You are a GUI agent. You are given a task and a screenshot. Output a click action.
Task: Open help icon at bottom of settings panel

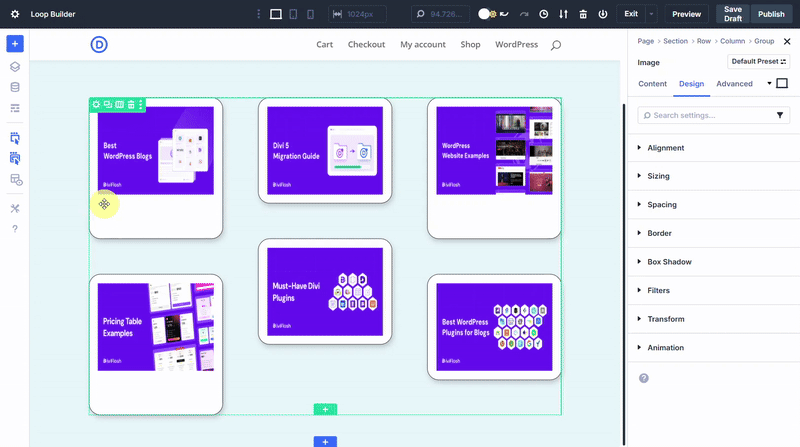coord(644,378)
